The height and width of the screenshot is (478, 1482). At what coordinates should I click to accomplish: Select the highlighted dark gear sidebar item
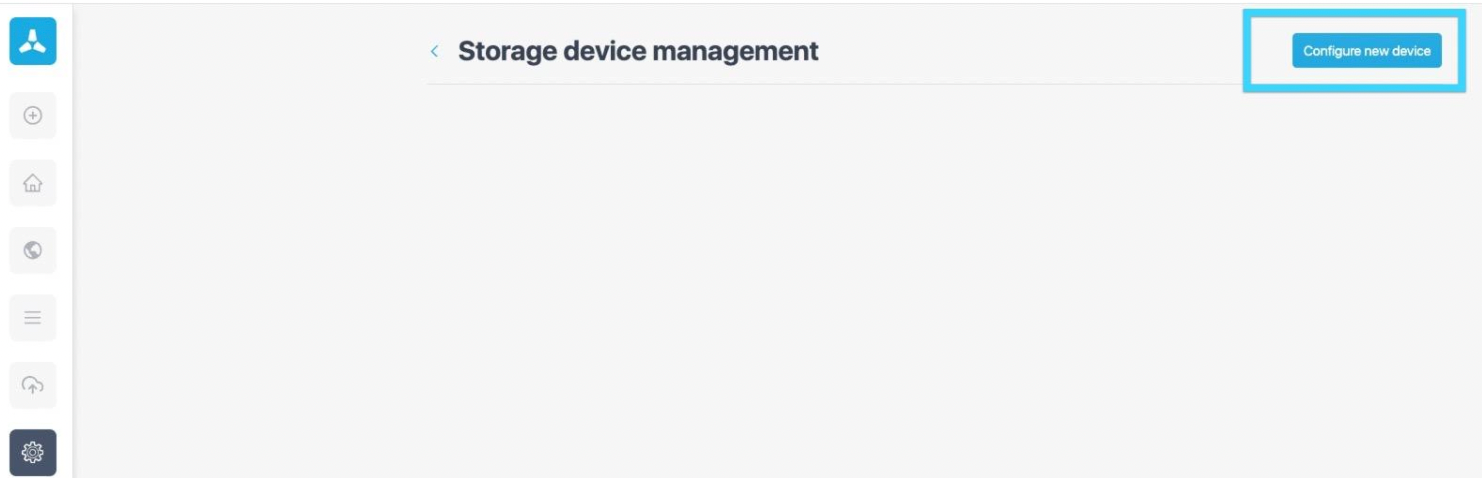(x=33, y=453)
